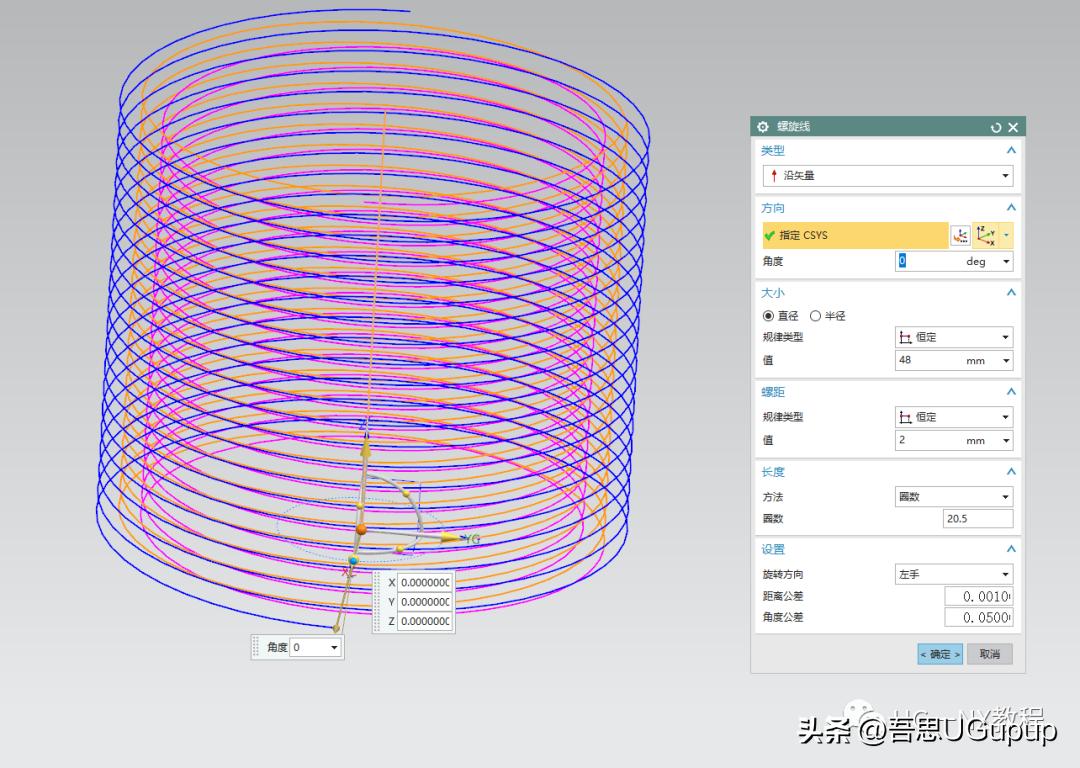Click the orange origin sphere handle in the graphics area
This screenshot has height=768, width=1080.
click(361, 529)
